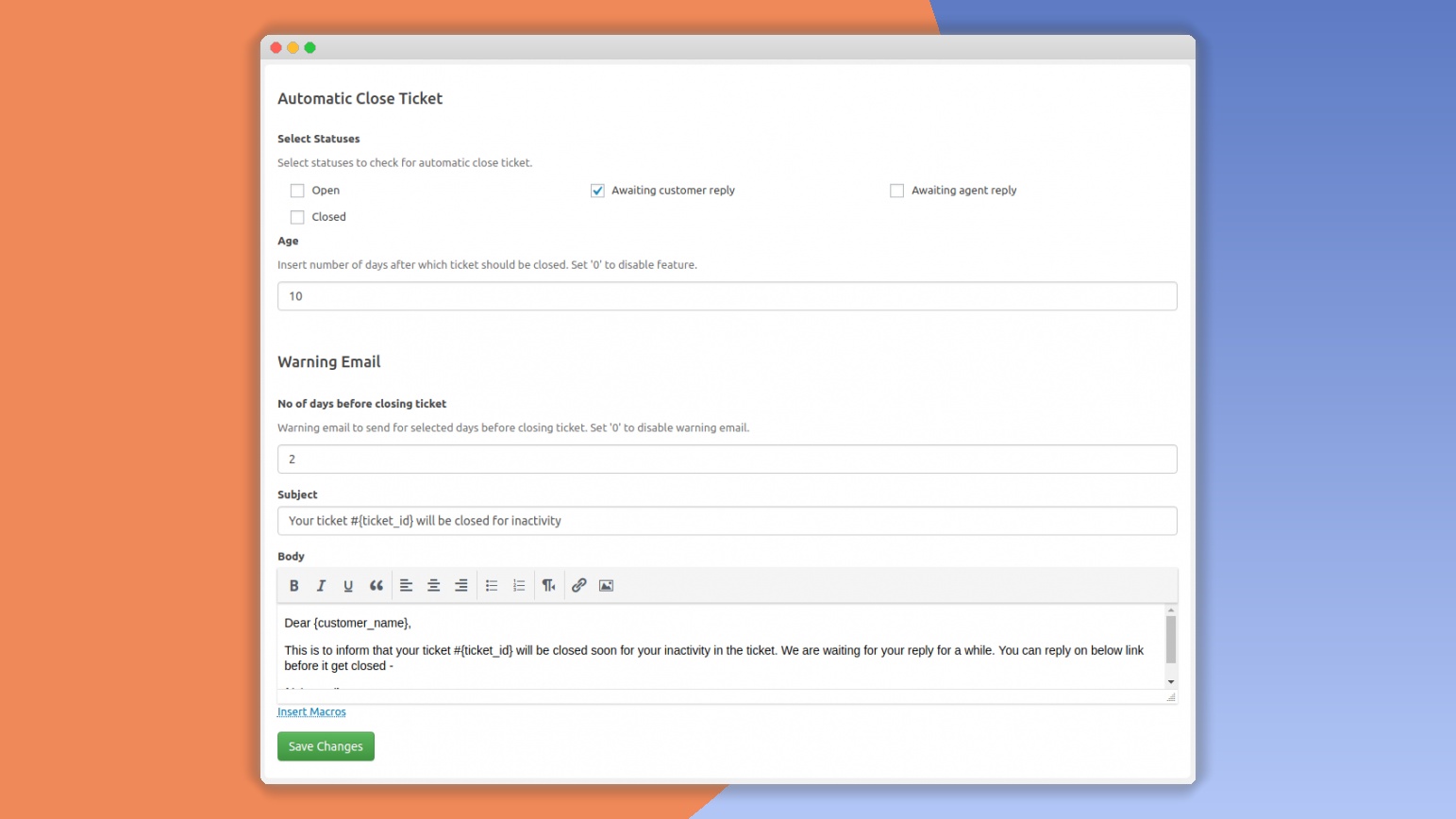Viewport: 1456px width, 819px height.
Task: Click the body editor scrollbar down arrow
Action: tap(1171, 681)
